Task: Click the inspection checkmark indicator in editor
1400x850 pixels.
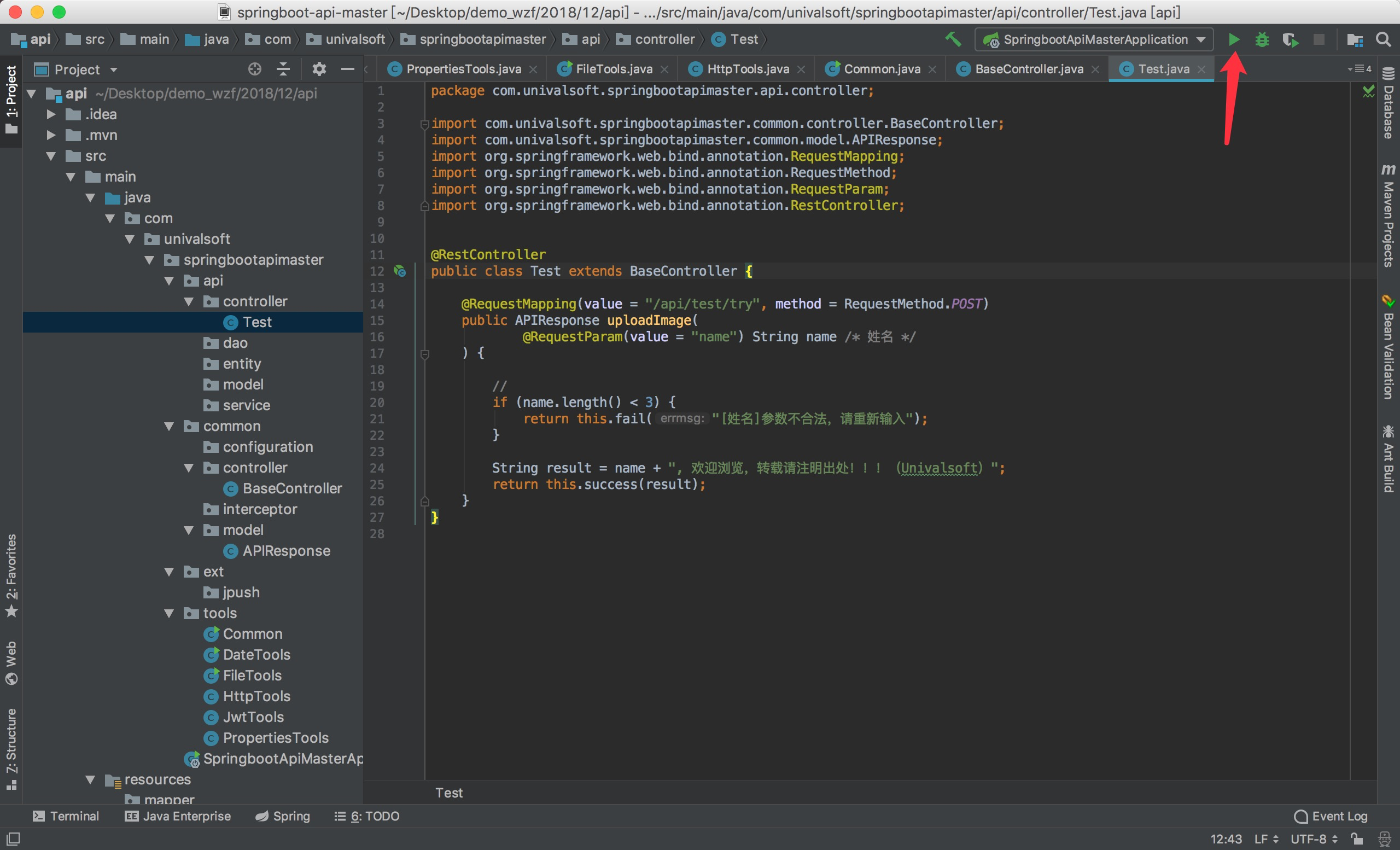Action: [x=1369, y=91]
